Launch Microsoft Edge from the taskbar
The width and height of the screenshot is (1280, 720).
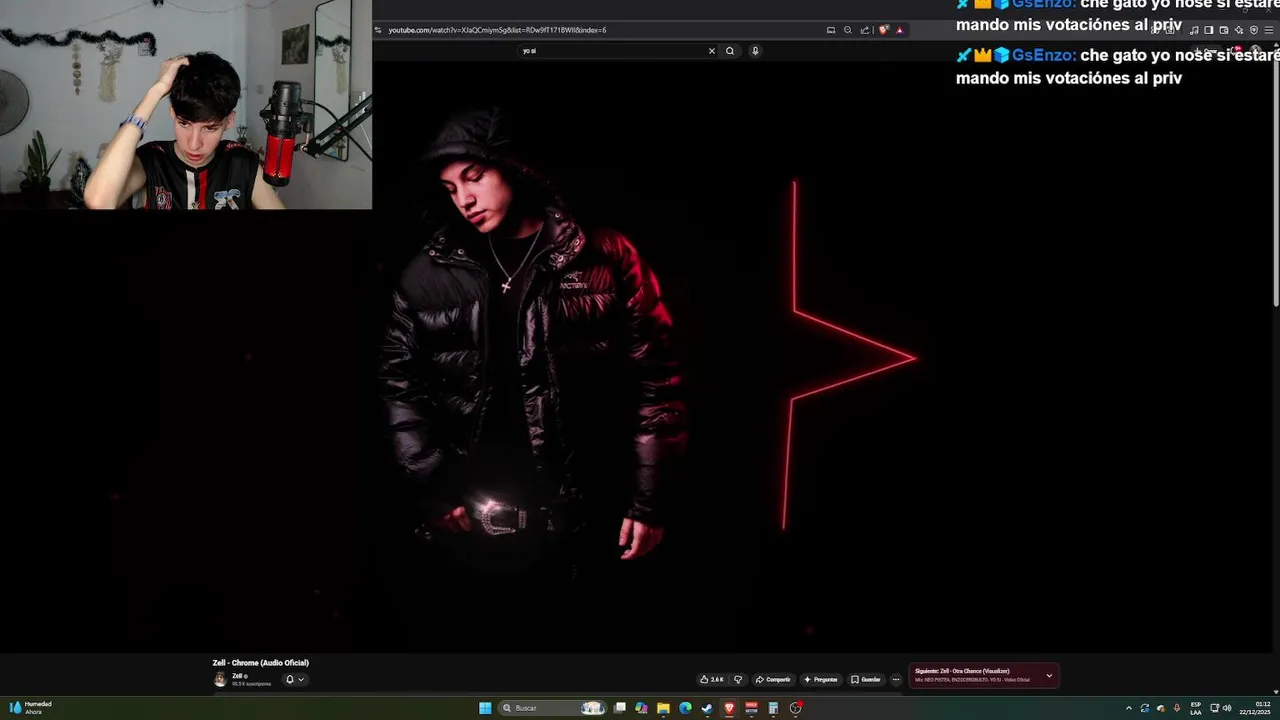click(685, 708)
